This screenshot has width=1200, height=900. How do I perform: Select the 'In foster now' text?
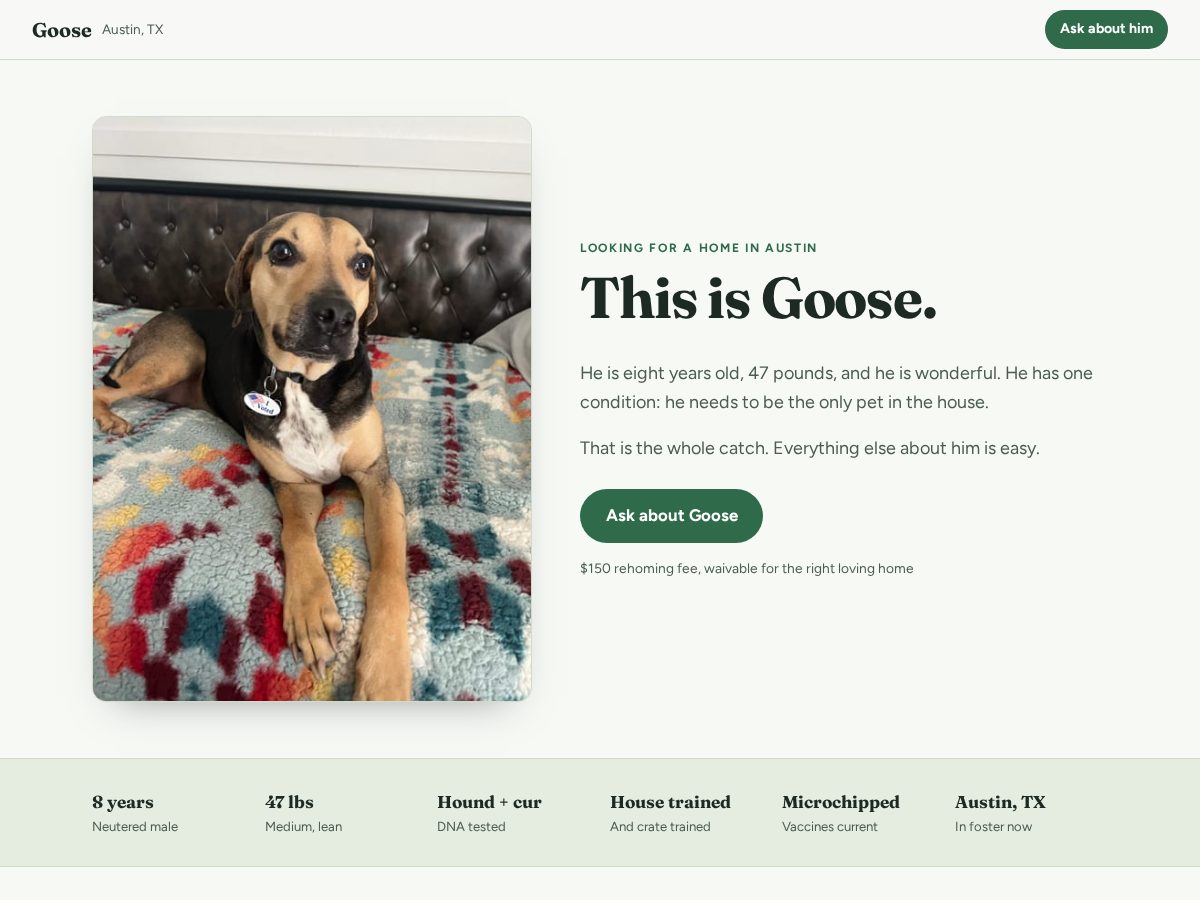click(x=993, y=827)
